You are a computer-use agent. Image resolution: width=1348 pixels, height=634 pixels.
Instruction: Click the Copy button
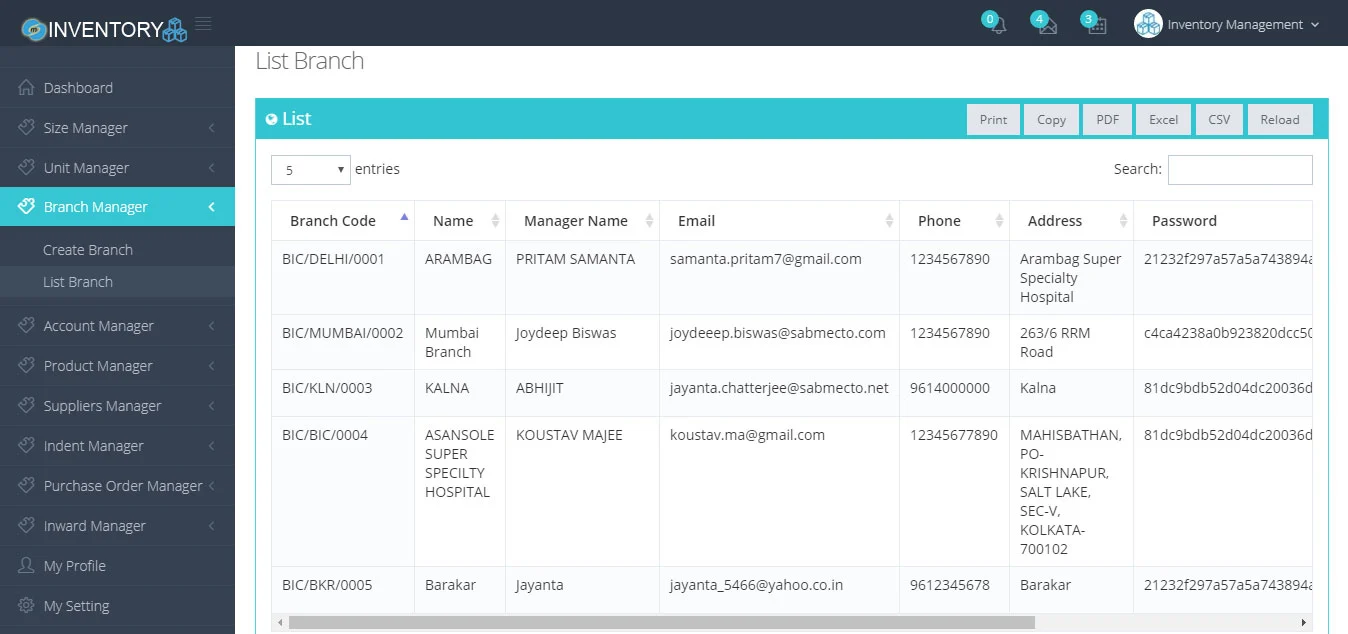click(x=1051, y=119)
